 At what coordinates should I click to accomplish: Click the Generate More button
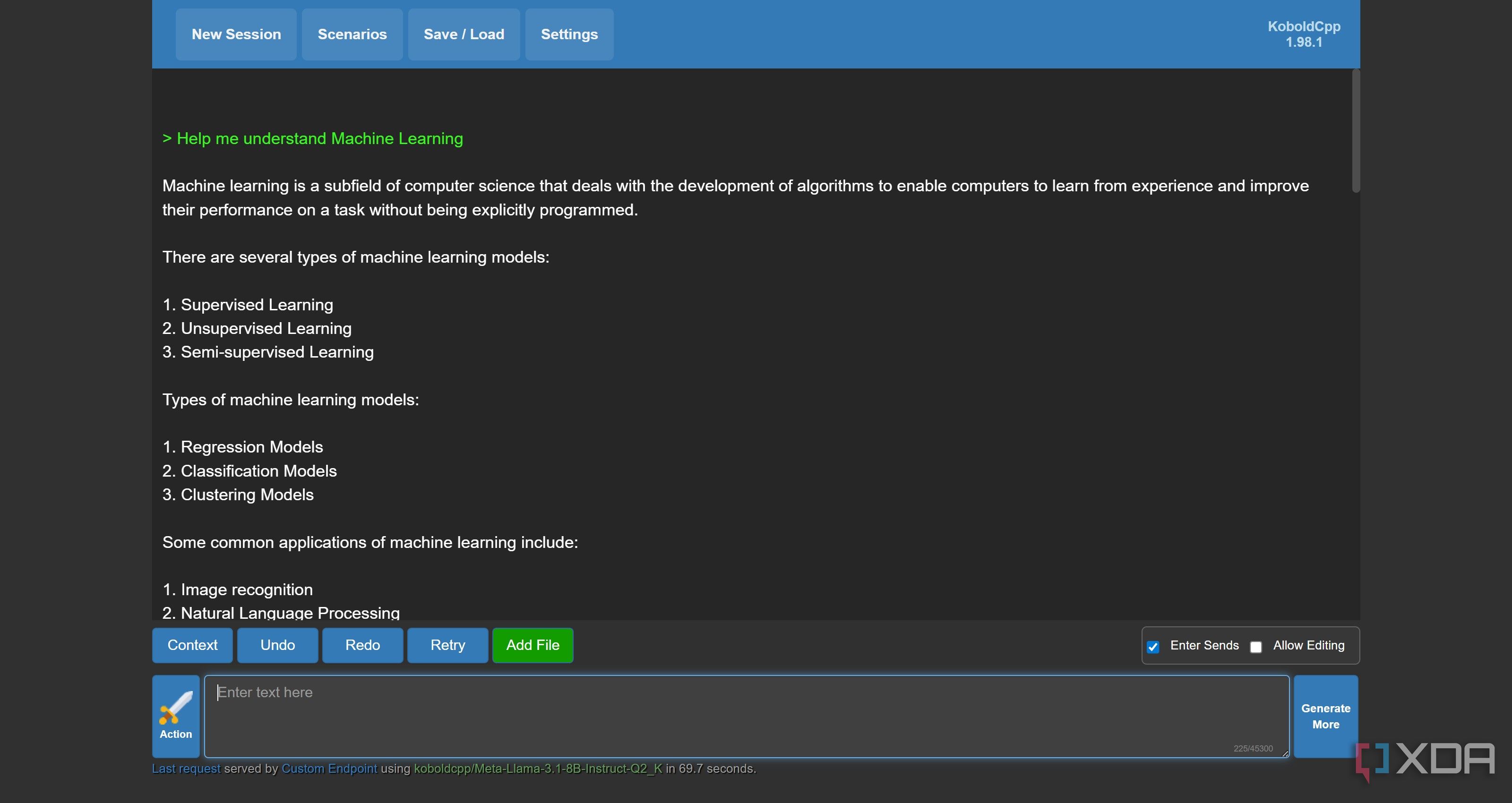pyautogui.click(x=1326, y=716)
